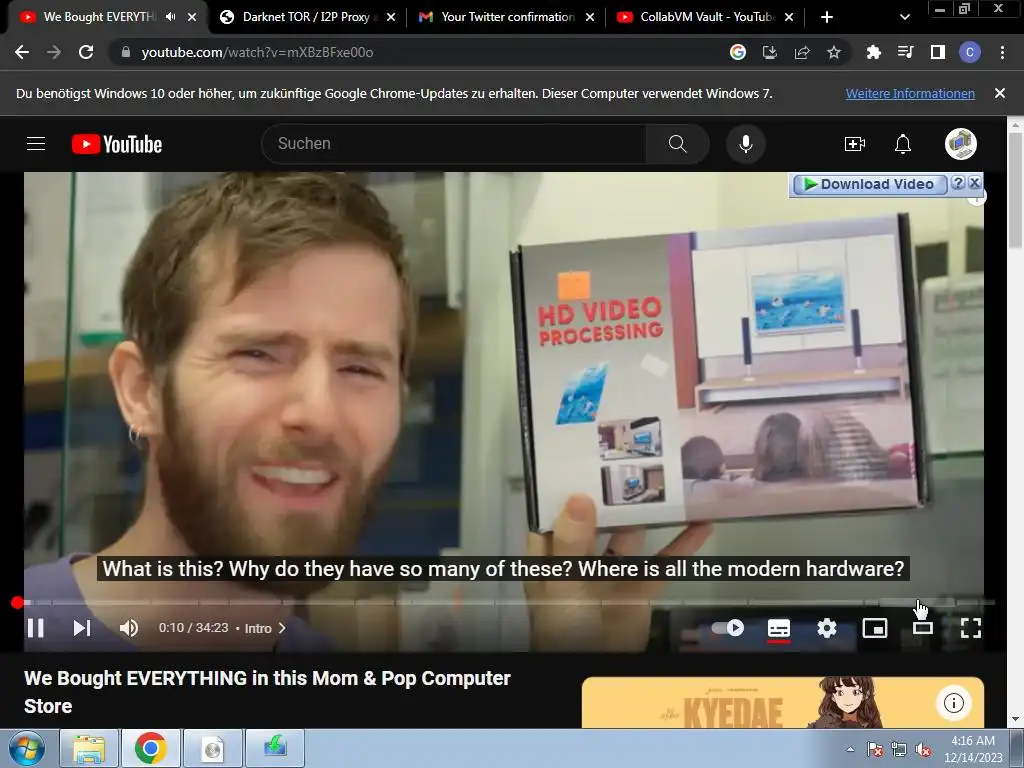
Task: Open the Create video camera icon
Action: pyautogui.click(x=855, y=144)
